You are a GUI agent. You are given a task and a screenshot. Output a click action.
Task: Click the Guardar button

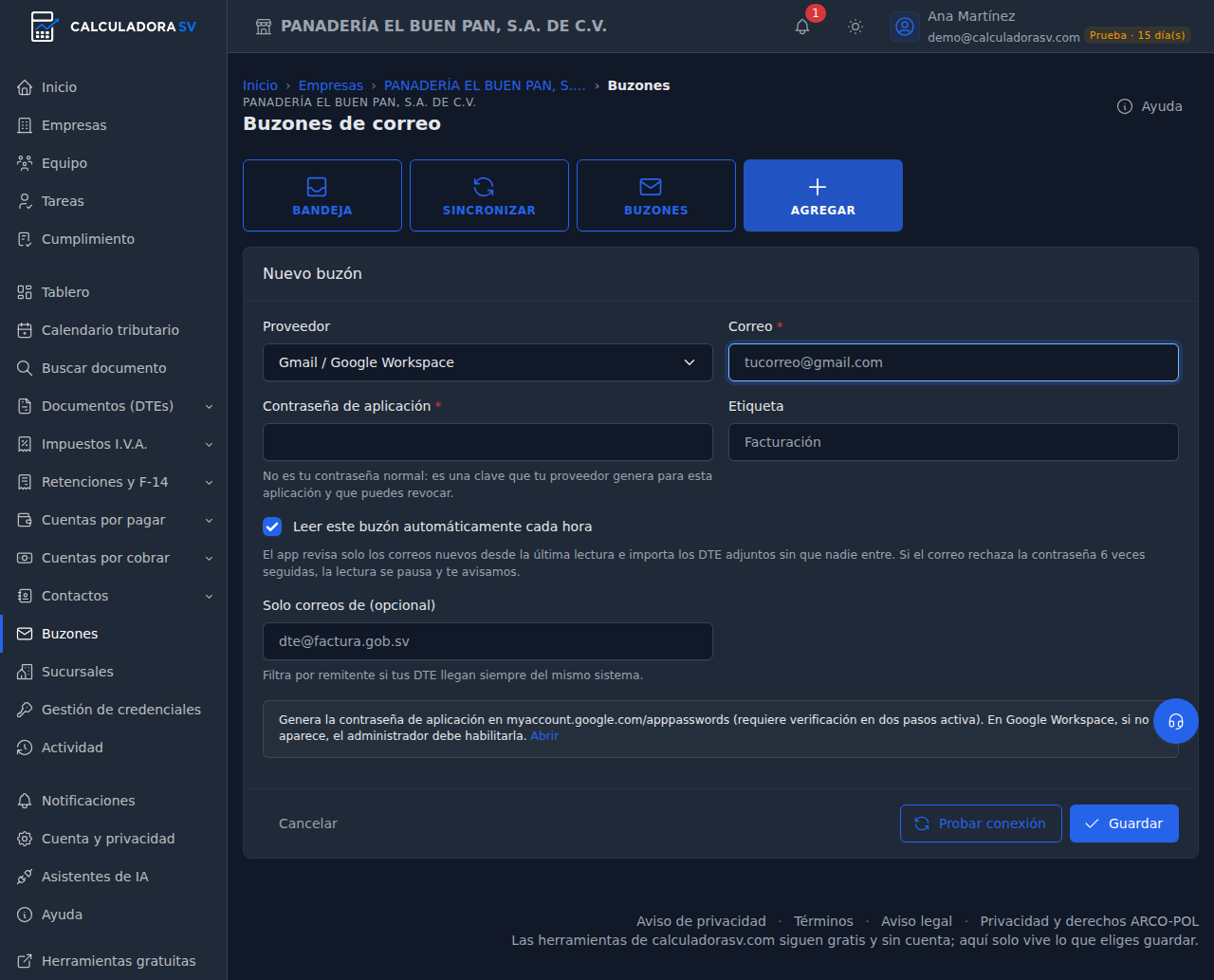click(1124, 823)
